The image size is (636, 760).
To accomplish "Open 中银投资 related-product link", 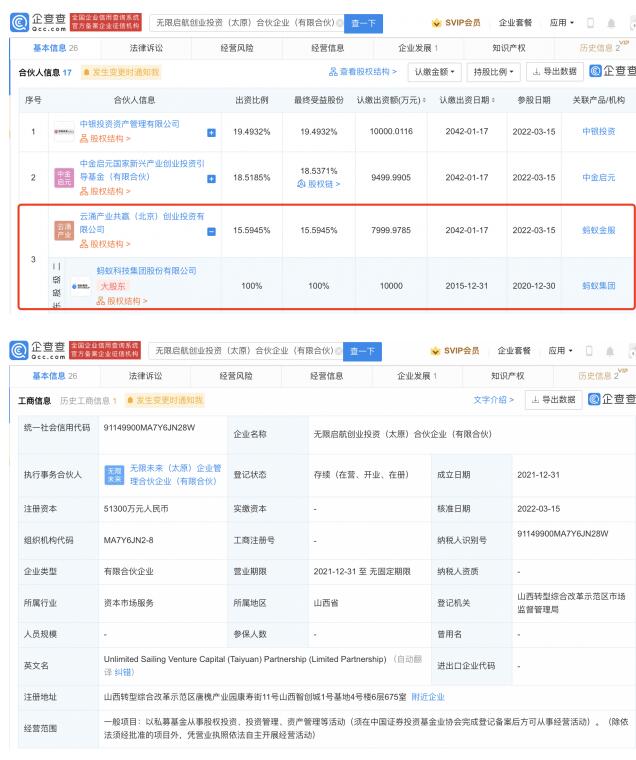I will point(599,131).
